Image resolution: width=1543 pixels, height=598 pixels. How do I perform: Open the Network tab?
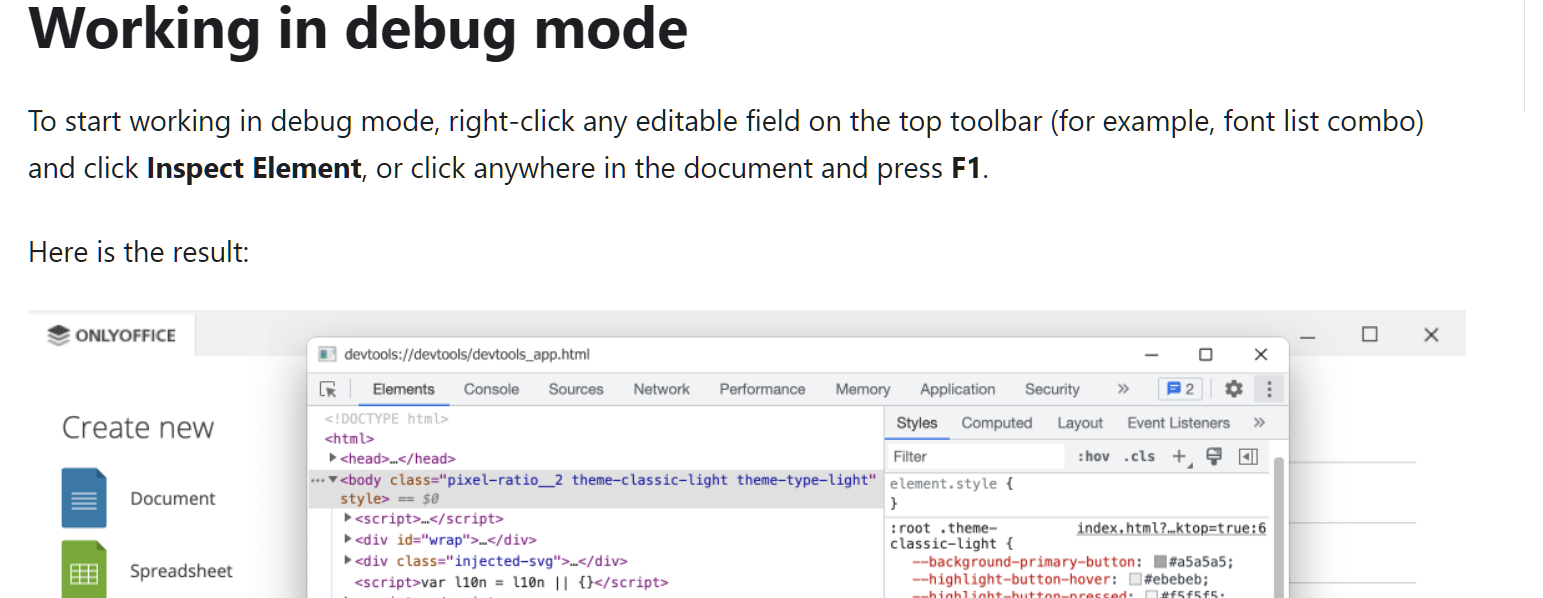(x=661, y=389)
